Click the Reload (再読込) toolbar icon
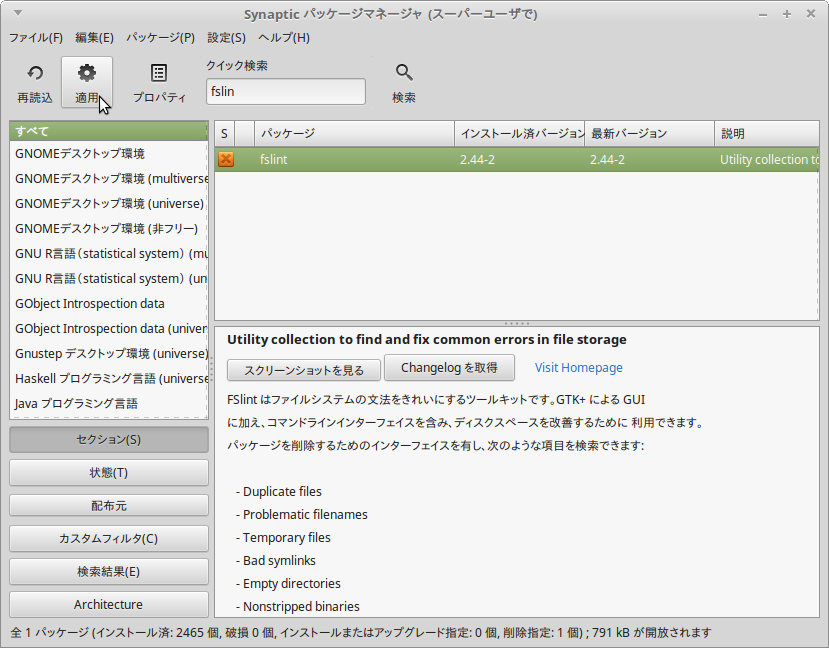 point(35,72)
